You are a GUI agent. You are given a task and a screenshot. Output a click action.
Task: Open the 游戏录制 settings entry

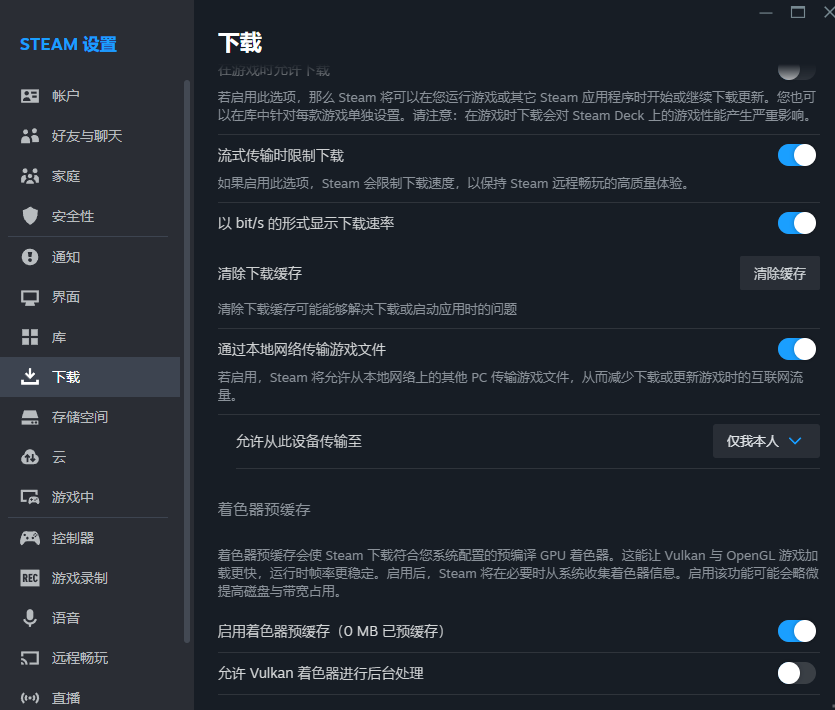[x=90, y=578]
